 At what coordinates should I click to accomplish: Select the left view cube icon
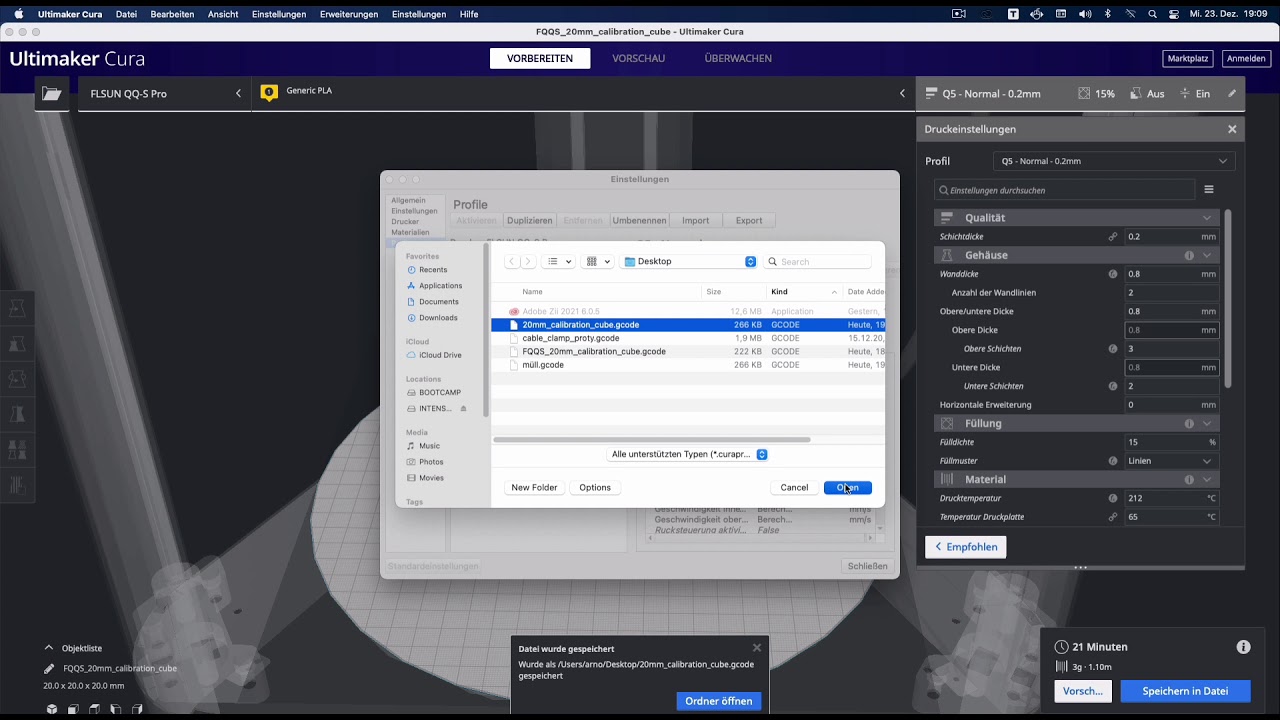point(116,709)
